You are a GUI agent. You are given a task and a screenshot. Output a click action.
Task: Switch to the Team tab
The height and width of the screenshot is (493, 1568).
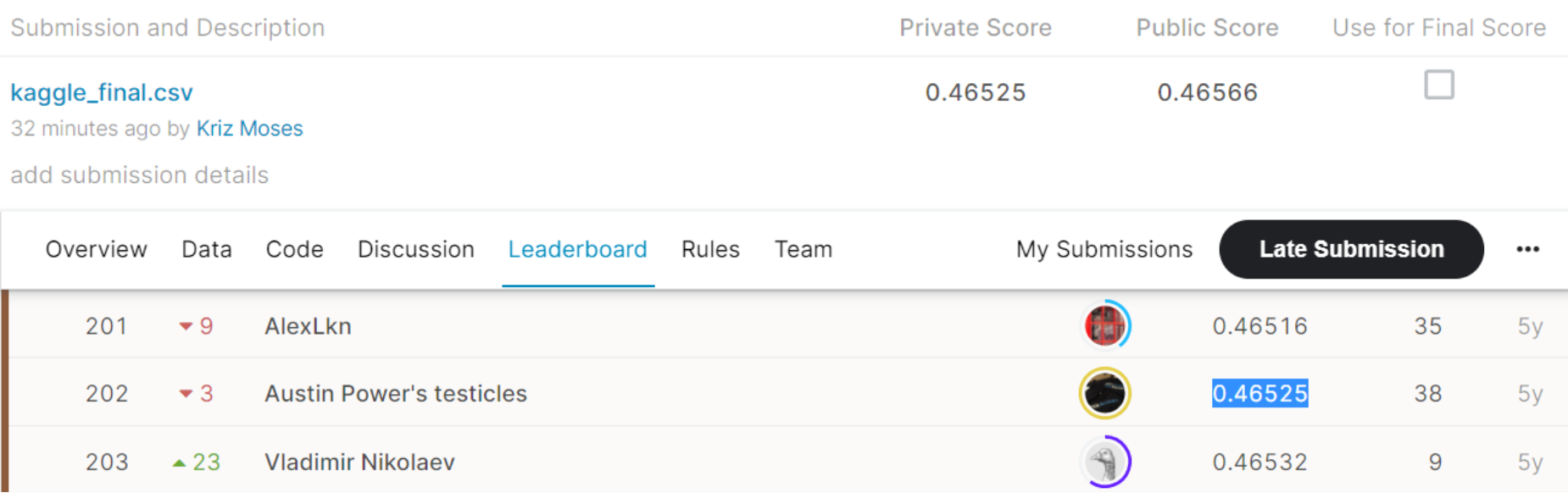tap(803, 249)
